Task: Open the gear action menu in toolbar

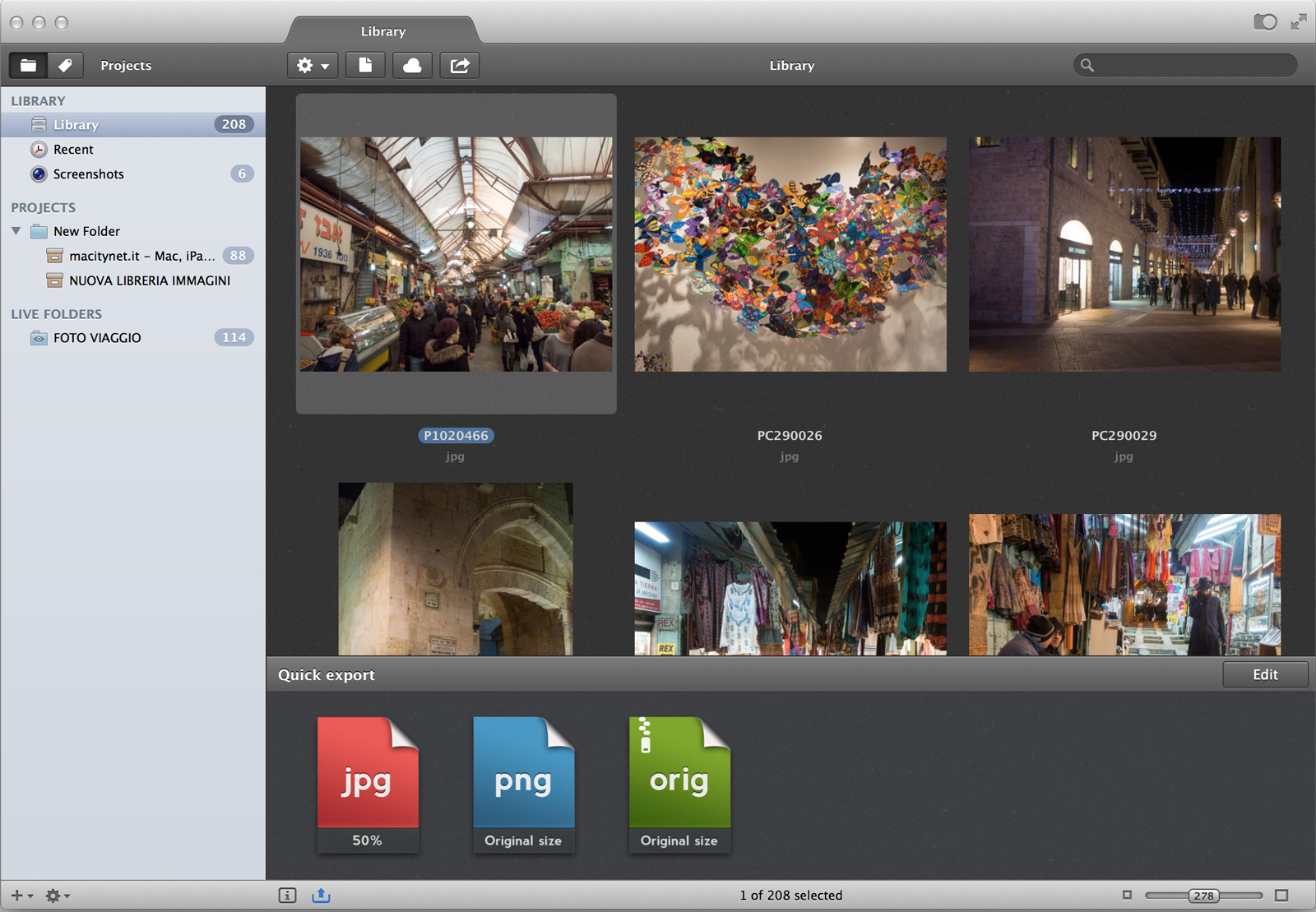Action: 313,65
